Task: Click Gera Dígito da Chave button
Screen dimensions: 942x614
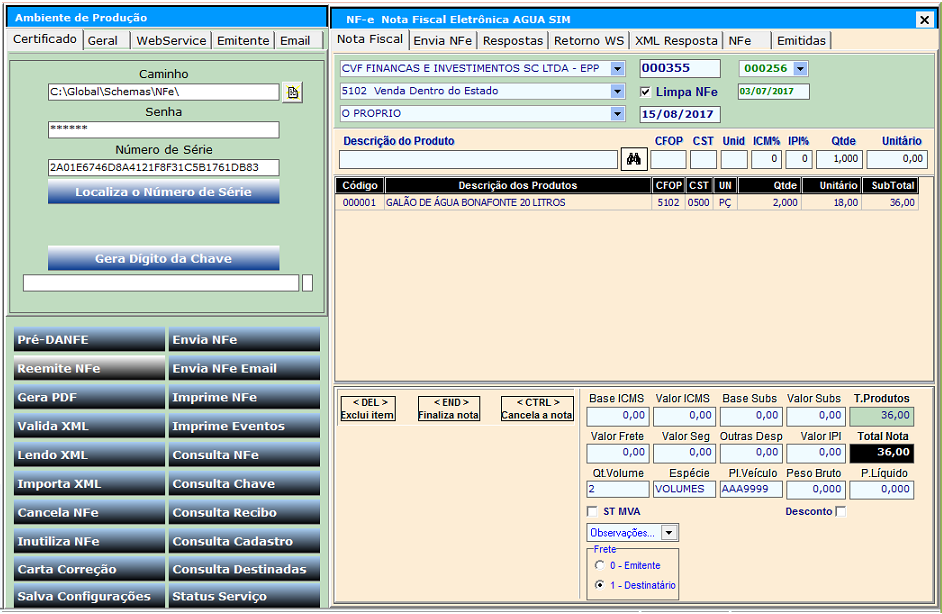Action: click(x=163, y=259)
